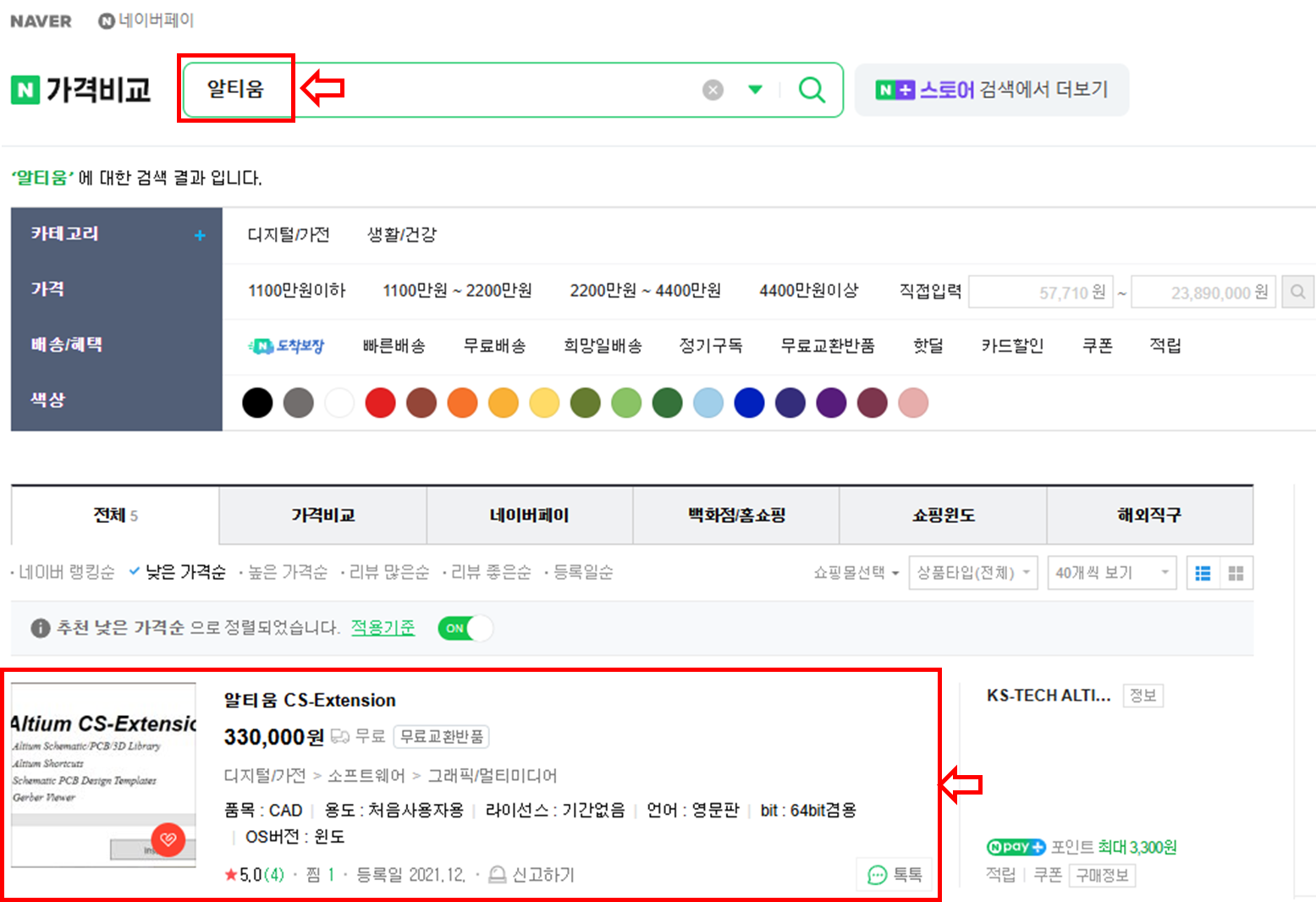Select the black color swatch

[257, 403]
